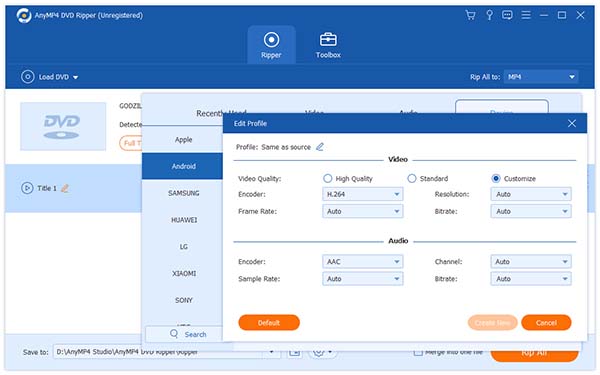Open the Frame Rate dropdown
600x375 pixels.
tap(363, 211)
